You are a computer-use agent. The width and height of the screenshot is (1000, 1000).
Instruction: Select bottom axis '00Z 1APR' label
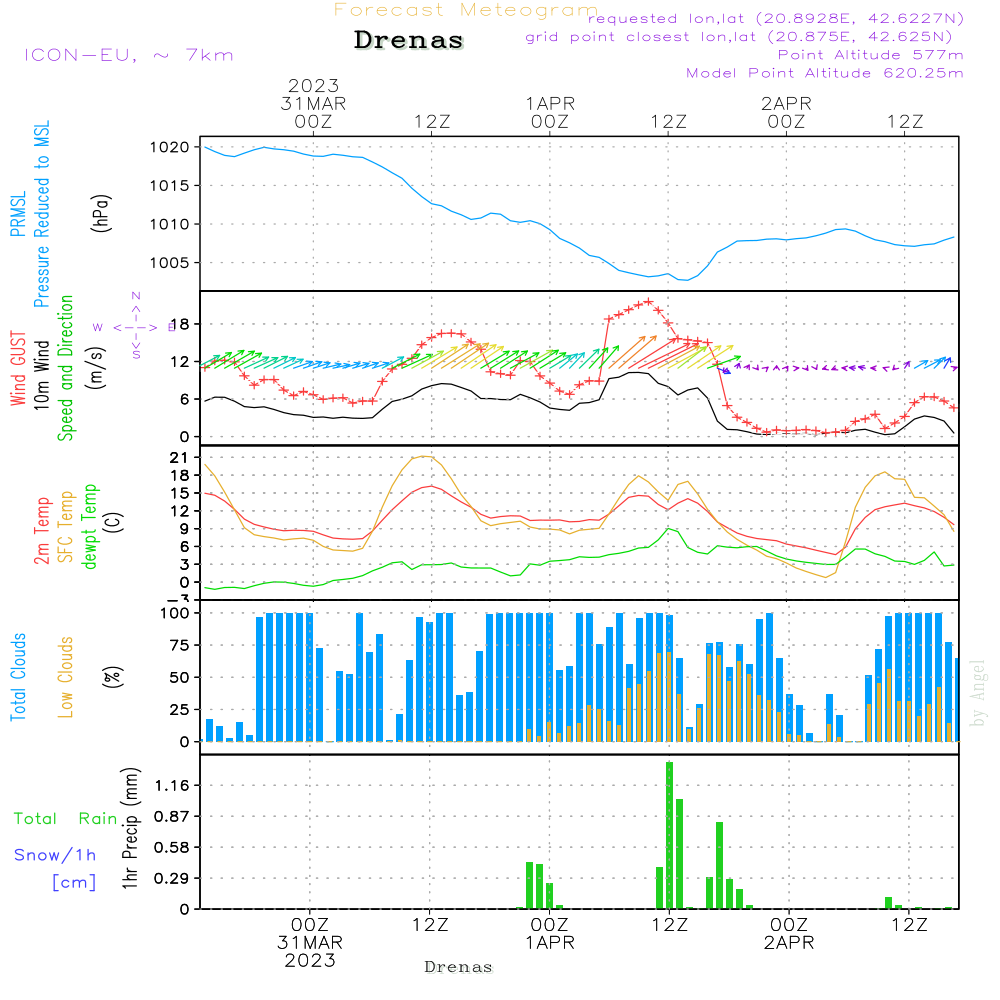[x=550, y=934]
